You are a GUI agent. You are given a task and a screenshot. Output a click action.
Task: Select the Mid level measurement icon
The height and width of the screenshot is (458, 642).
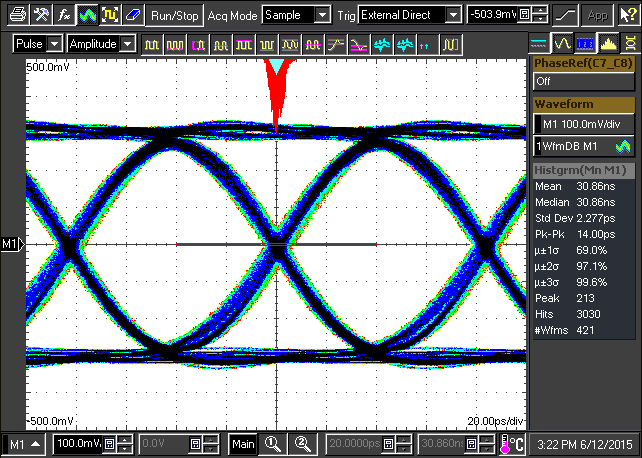point(221,44)
